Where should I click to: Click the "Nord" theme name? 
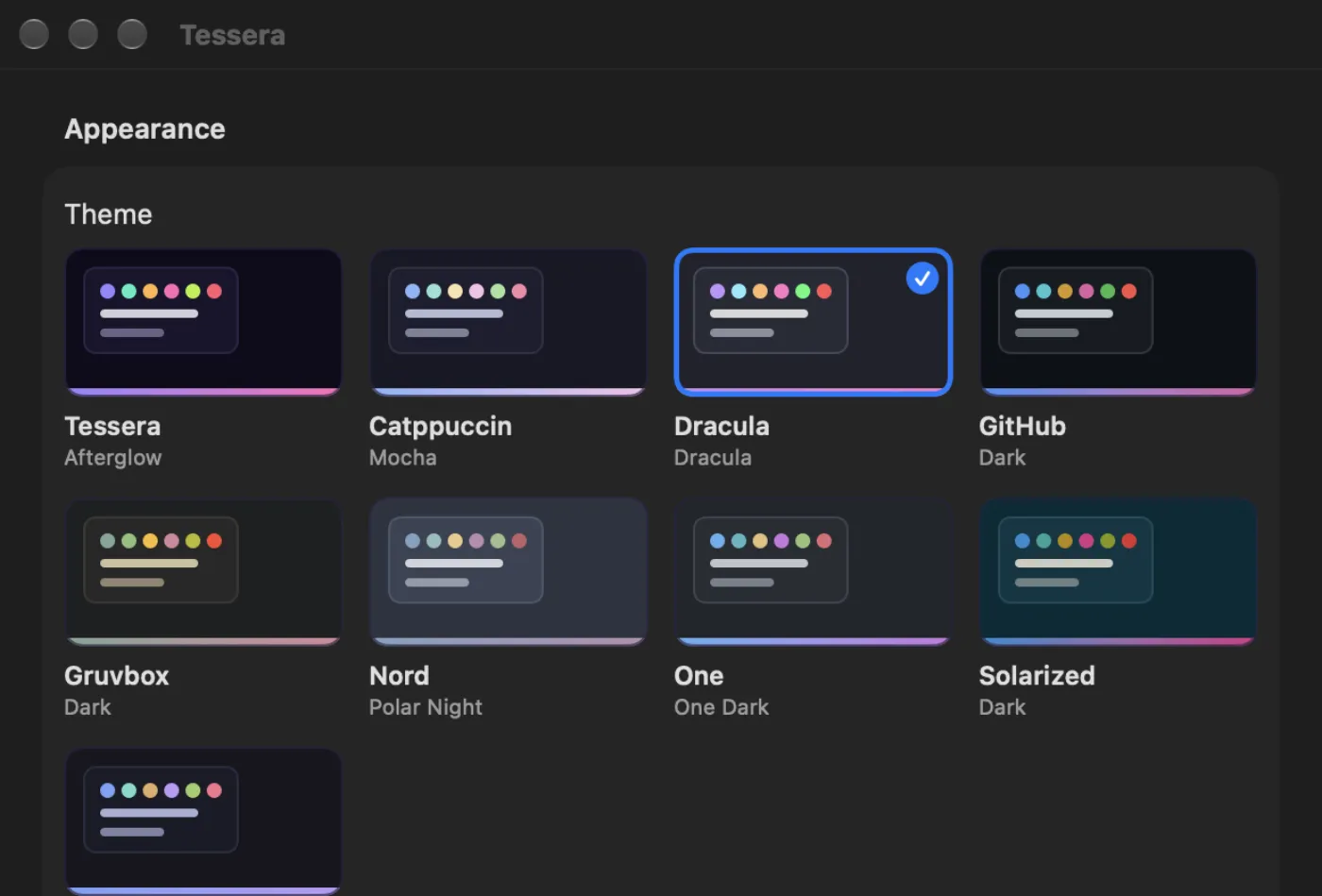(x=399, y=676)
